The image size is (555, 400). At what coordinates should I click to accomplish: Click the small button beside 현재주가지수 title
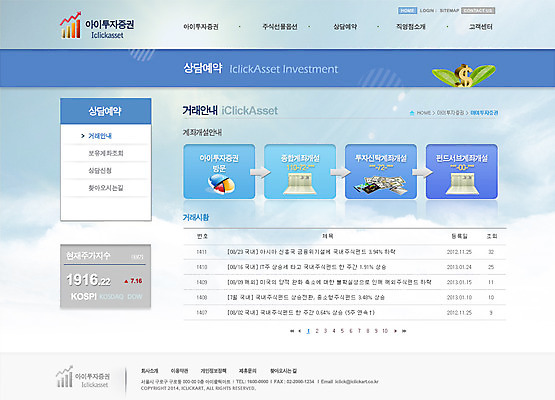pos(137,257)
